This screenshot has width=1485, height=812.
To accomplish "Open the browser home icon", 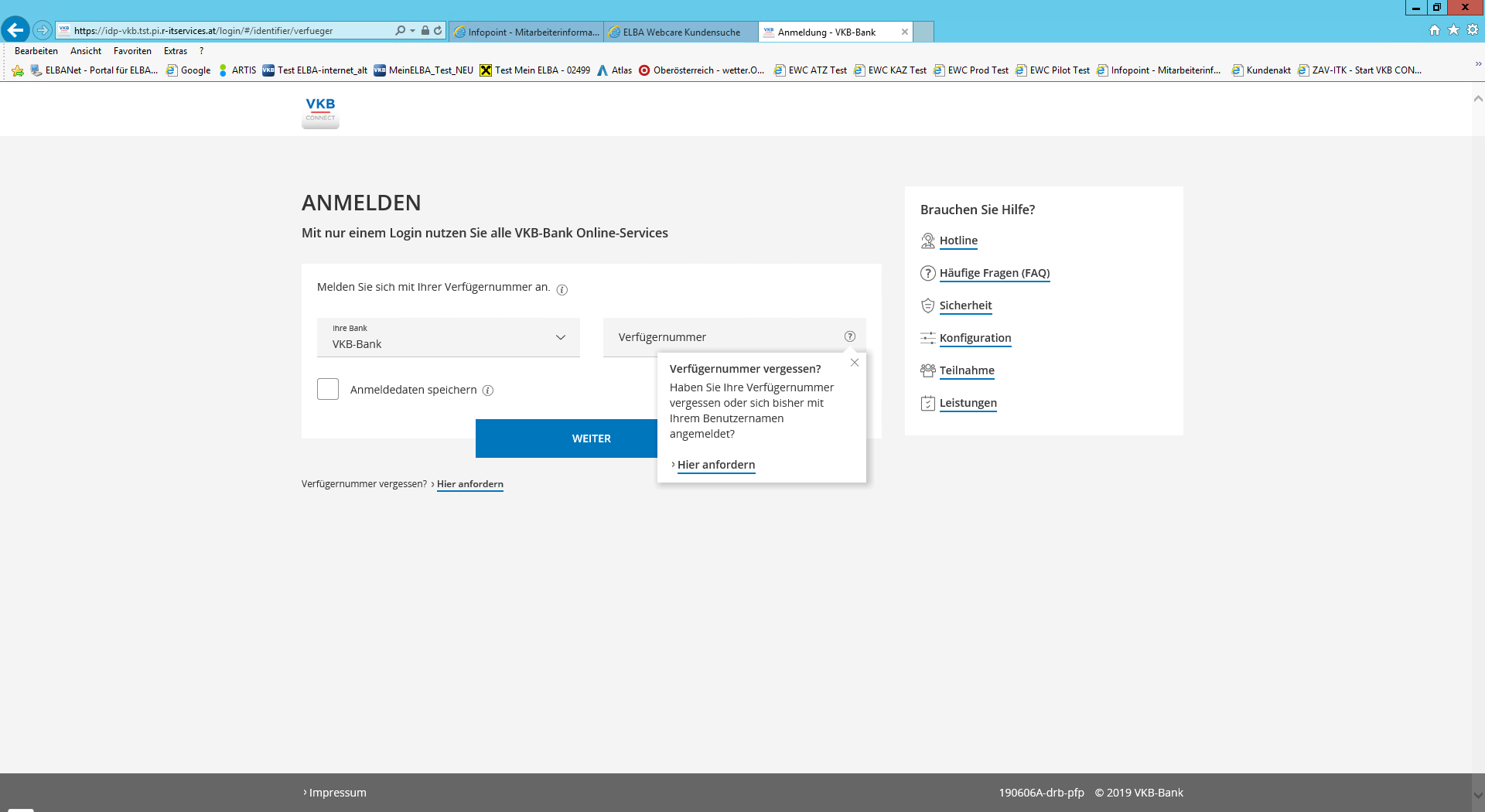I will 1435,30.
